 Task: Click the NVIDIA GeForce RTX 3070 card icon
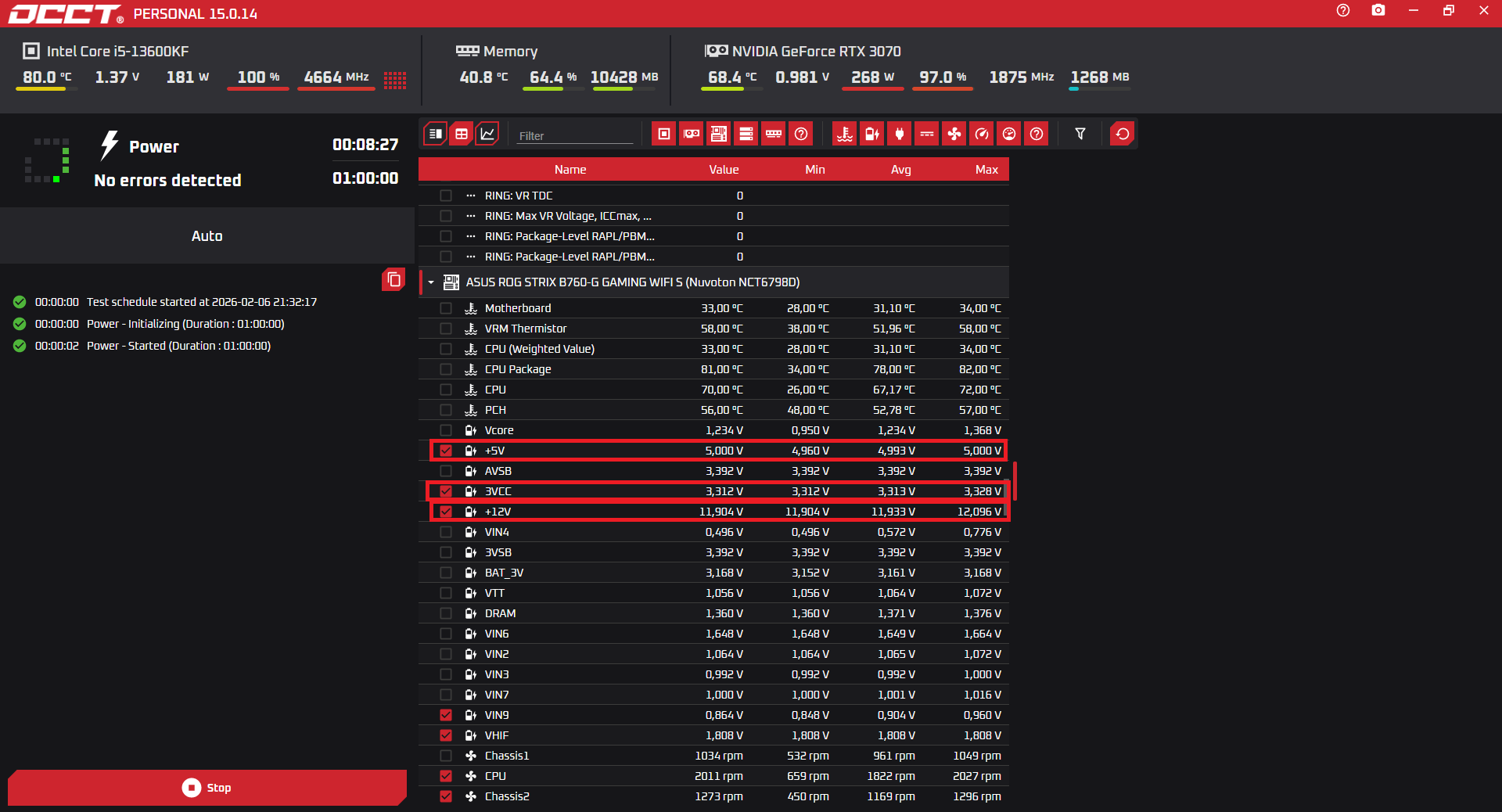pos(716,51)
